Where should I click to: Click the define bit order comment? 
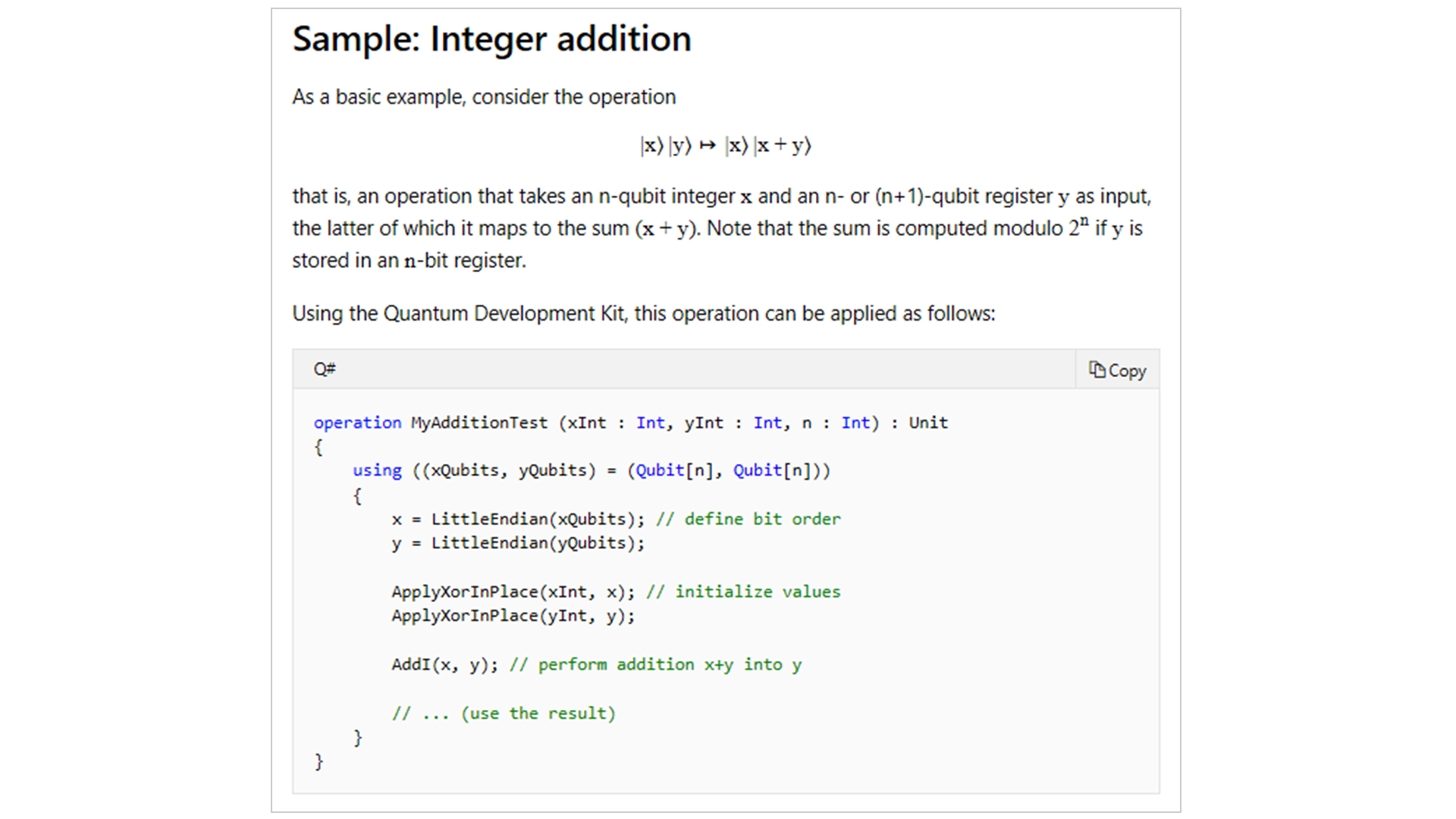748,519
